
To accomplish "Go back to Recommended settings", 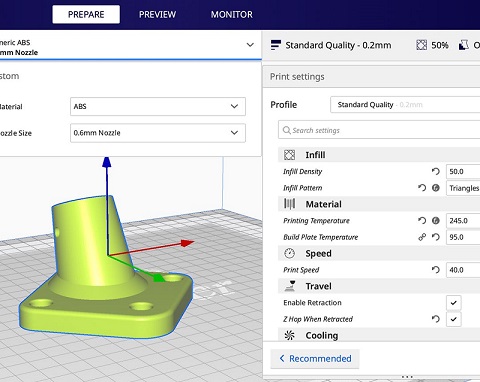I will (x=315, y=359).
